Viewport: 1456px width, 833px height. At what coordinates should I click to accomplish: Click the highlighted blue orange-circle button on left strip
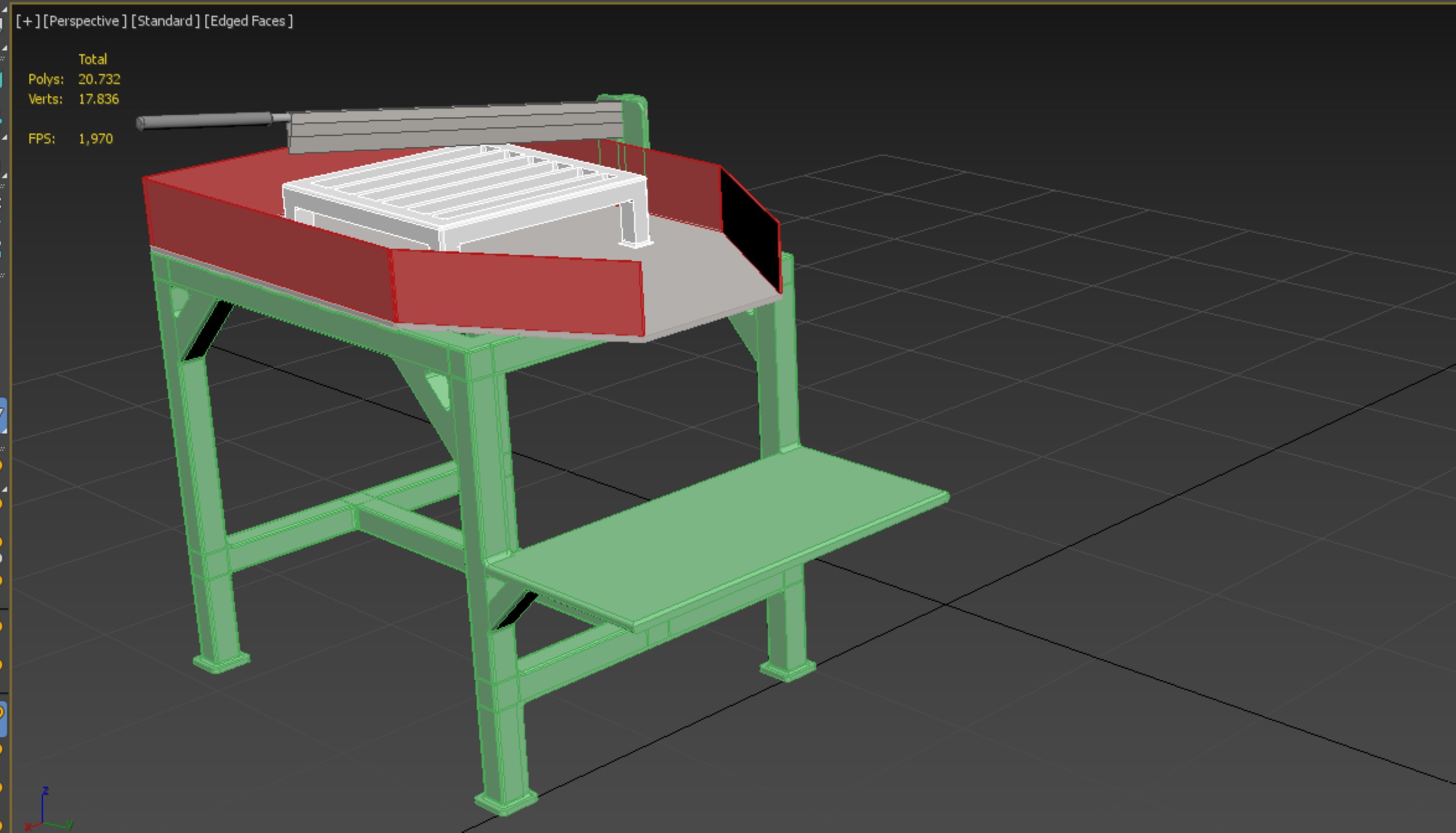3,719
